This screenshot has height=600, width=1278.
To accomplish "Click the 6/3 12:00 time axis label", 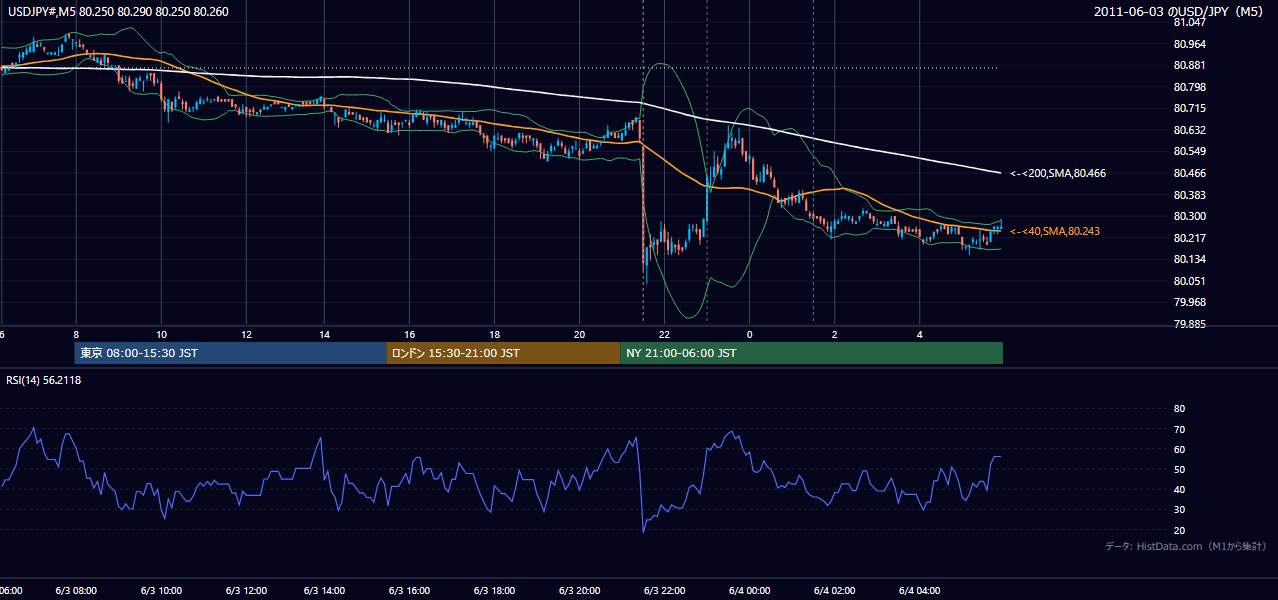I will (246, 590).
